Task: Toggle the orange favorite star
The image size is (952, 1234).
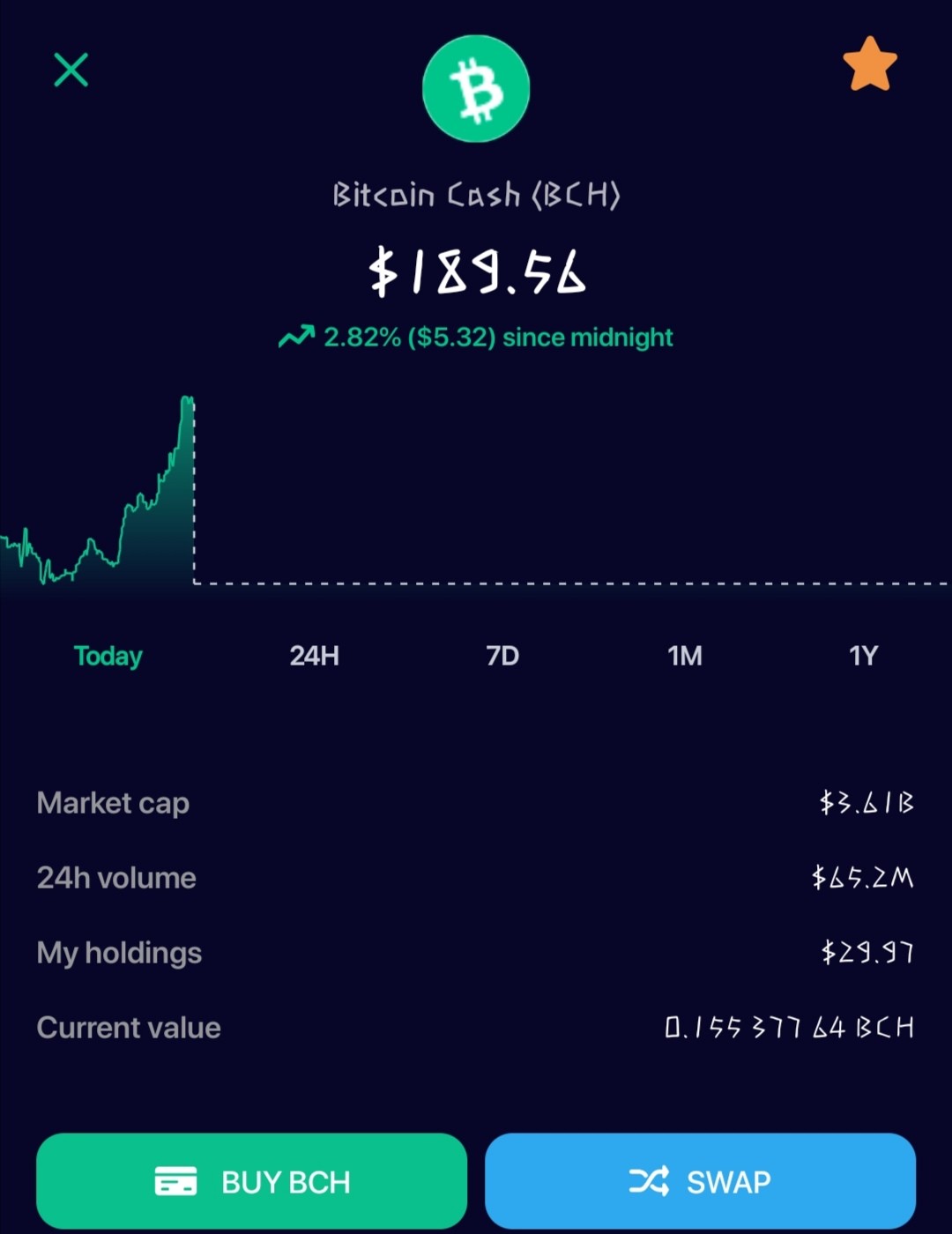Action: click(x=870, y=64)
